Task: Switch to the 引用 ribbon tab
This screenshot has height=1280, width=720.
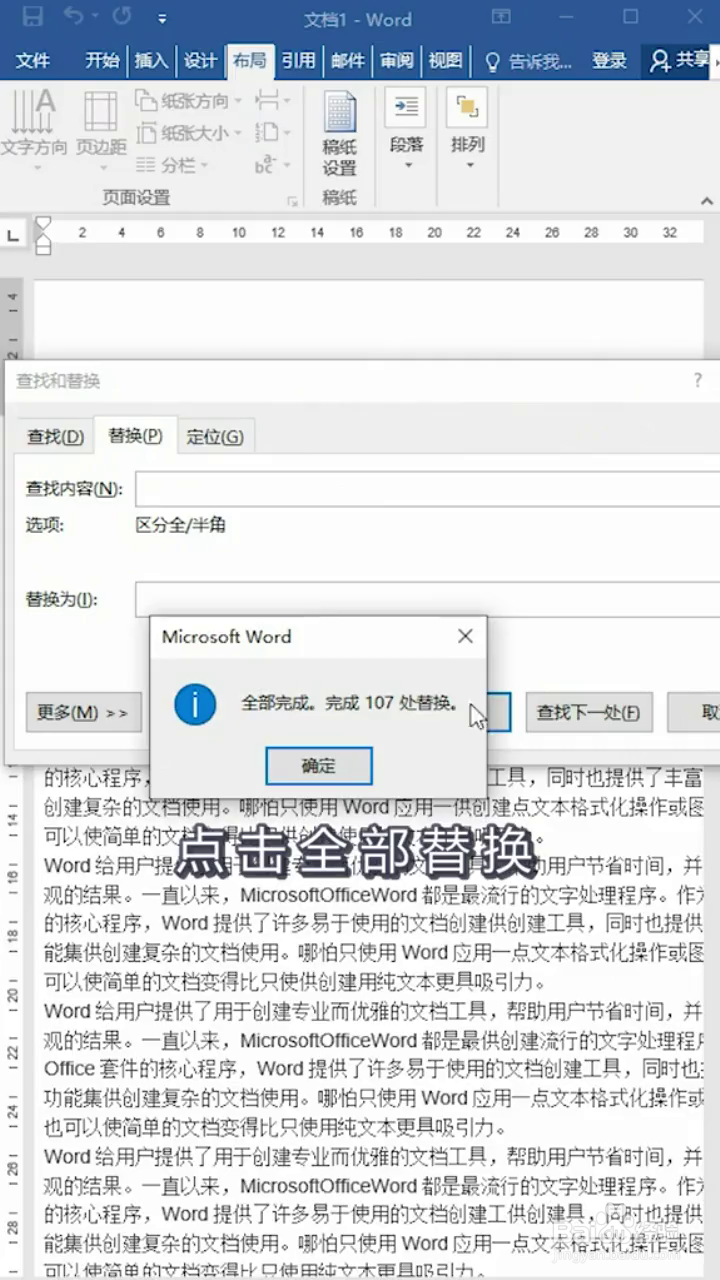Action: tap(298, 61)
